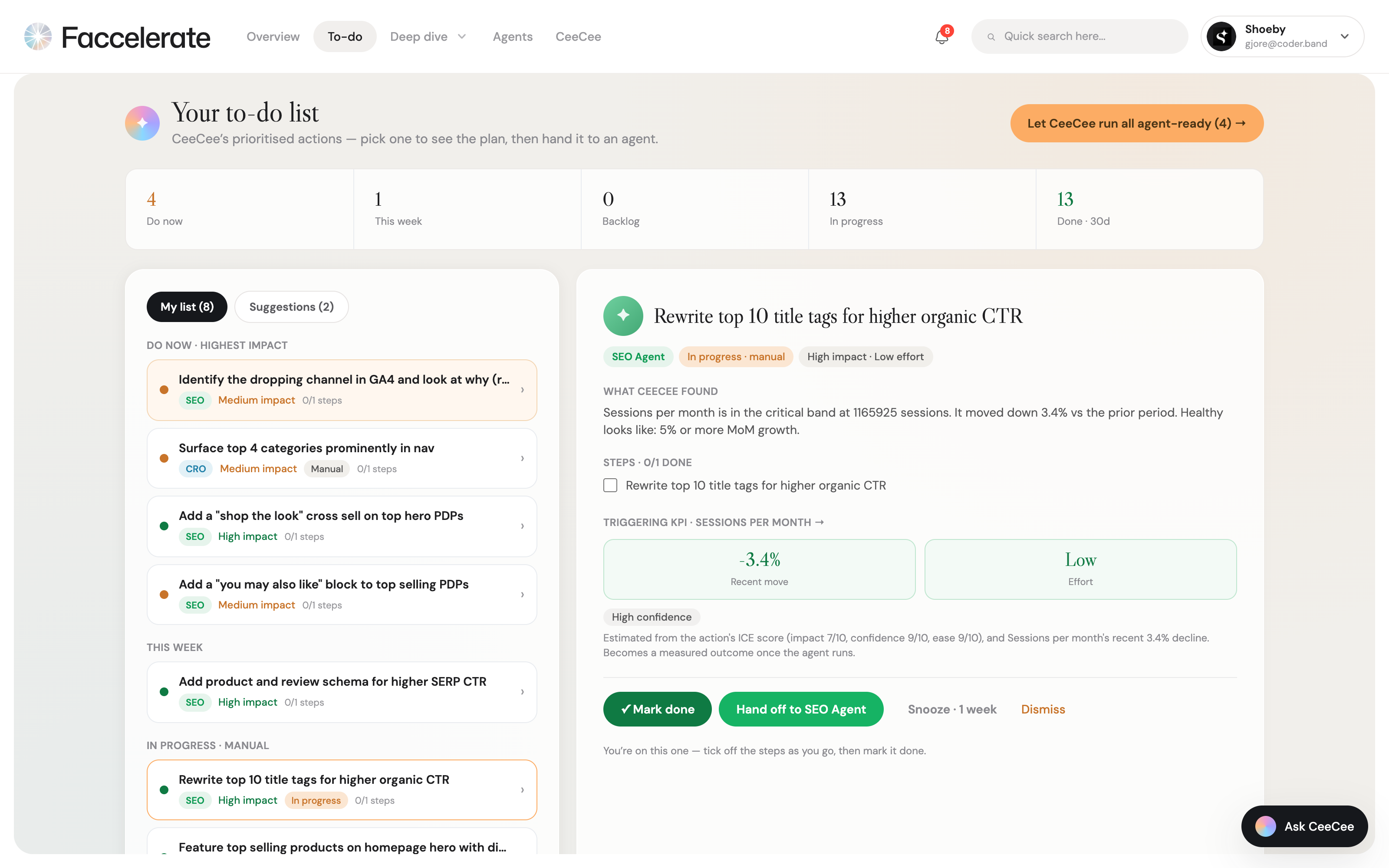Tick the Rewrite top 10 title tags step checkbox

pyautogui.click(x=610, y=486)
